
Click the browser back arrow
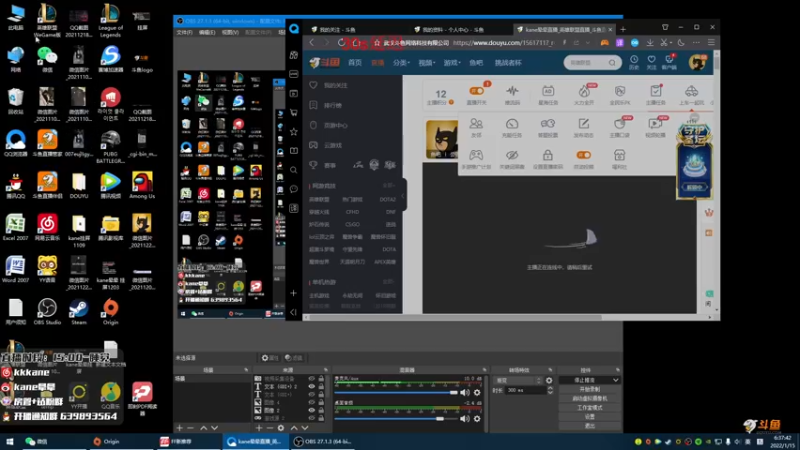[x=312, y=43]
